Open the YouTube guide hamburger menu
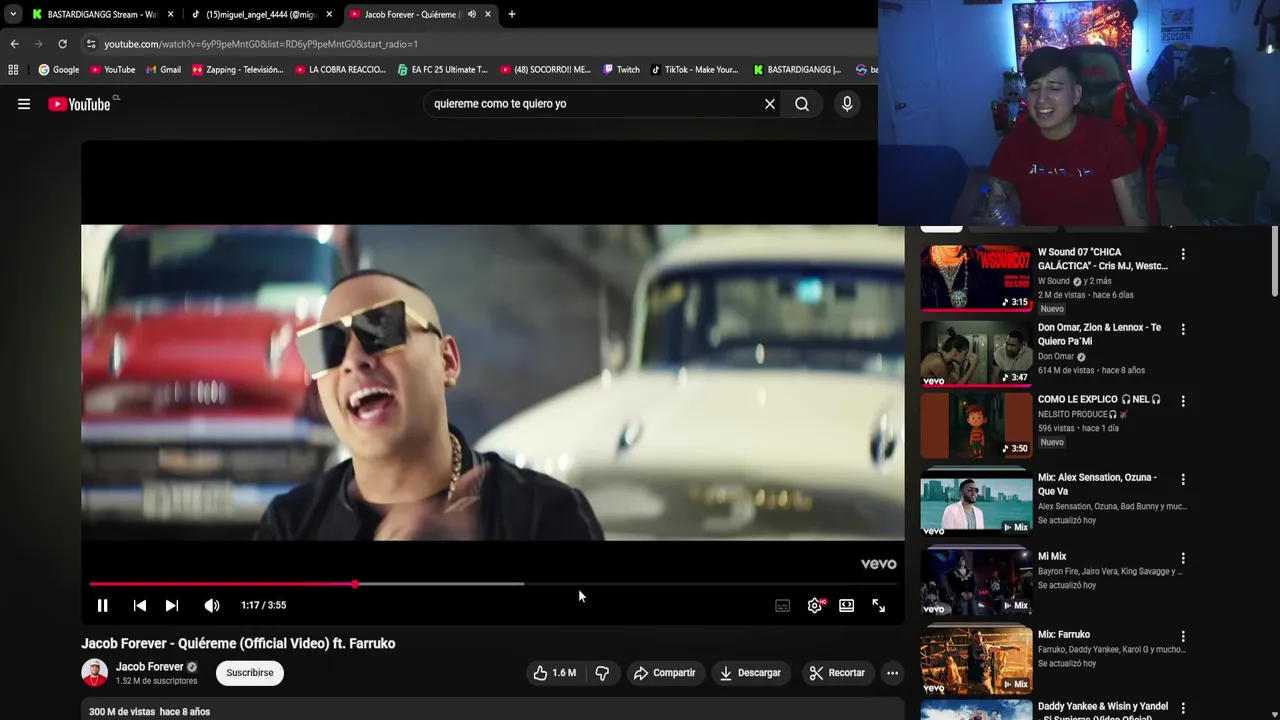This screenshot has width=1280, height=720. (24, 104)
